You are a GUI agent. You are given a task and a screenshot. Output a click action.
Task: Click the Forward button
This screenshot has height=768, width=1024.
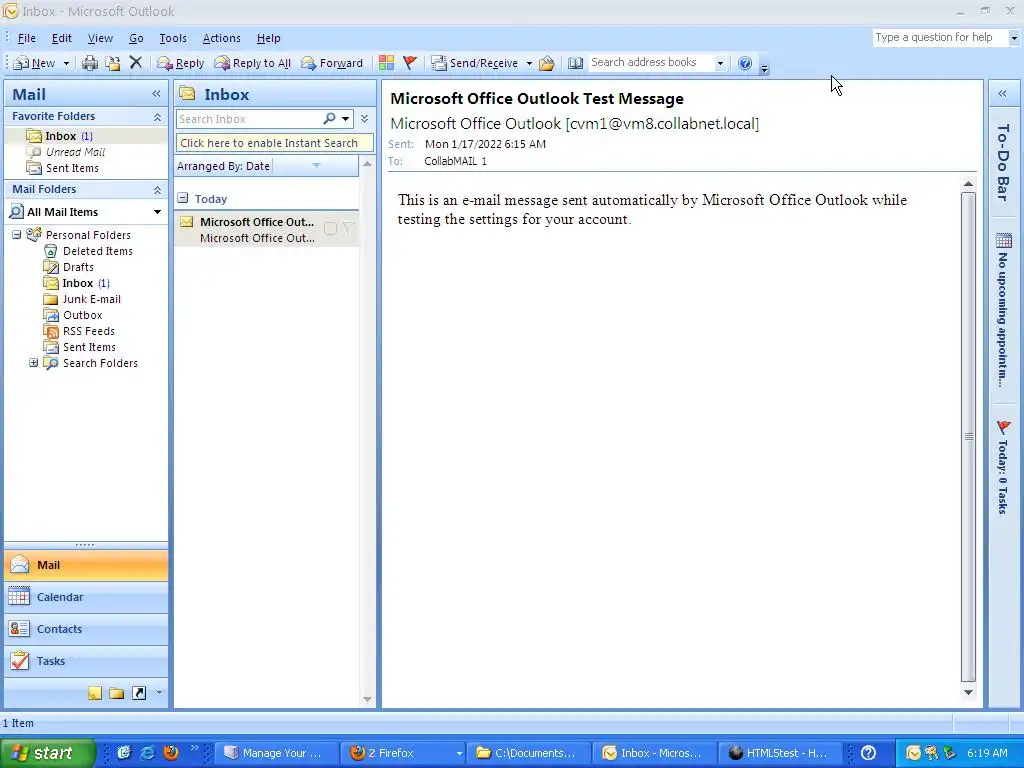point(332,63)
